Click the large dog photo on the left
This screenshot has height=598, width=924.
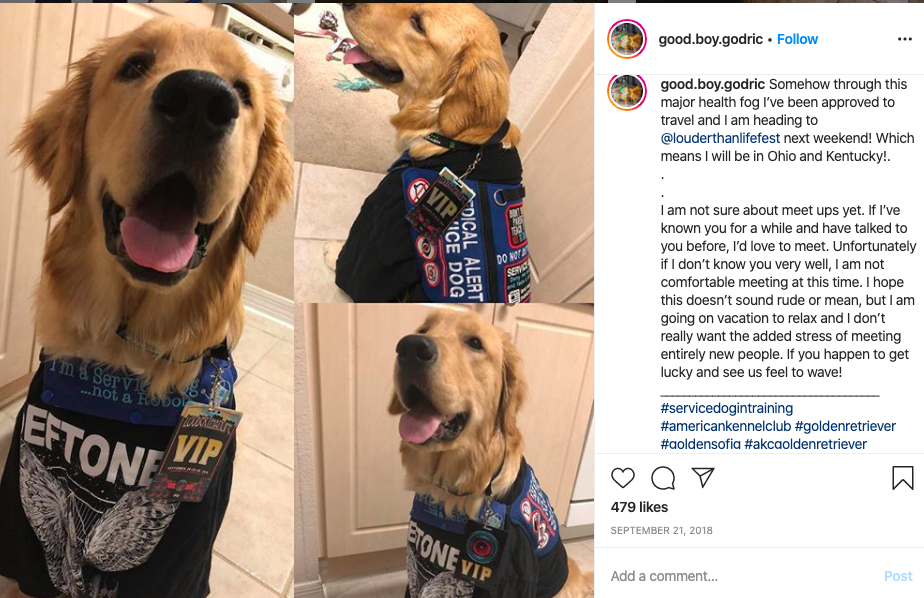(147, 300)
